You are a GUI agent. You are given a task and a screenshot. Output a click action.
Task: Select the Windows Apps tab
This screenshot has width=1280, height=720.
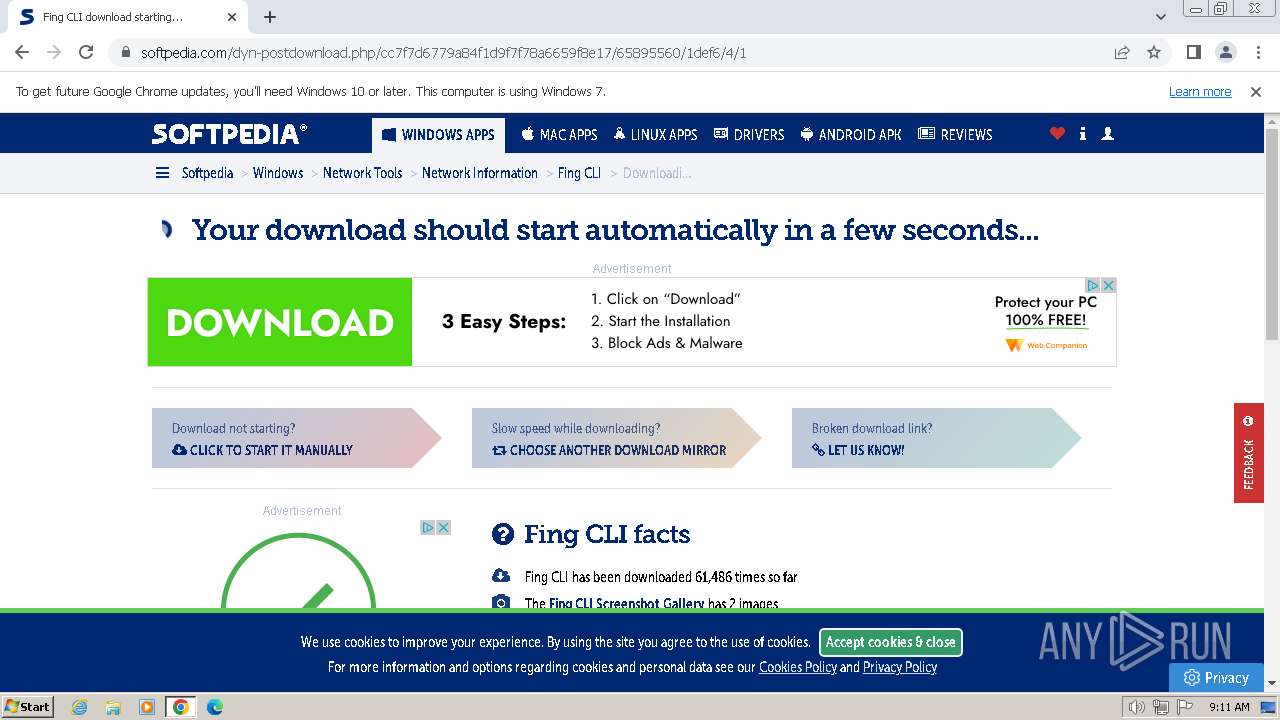[x=438, y=134]
